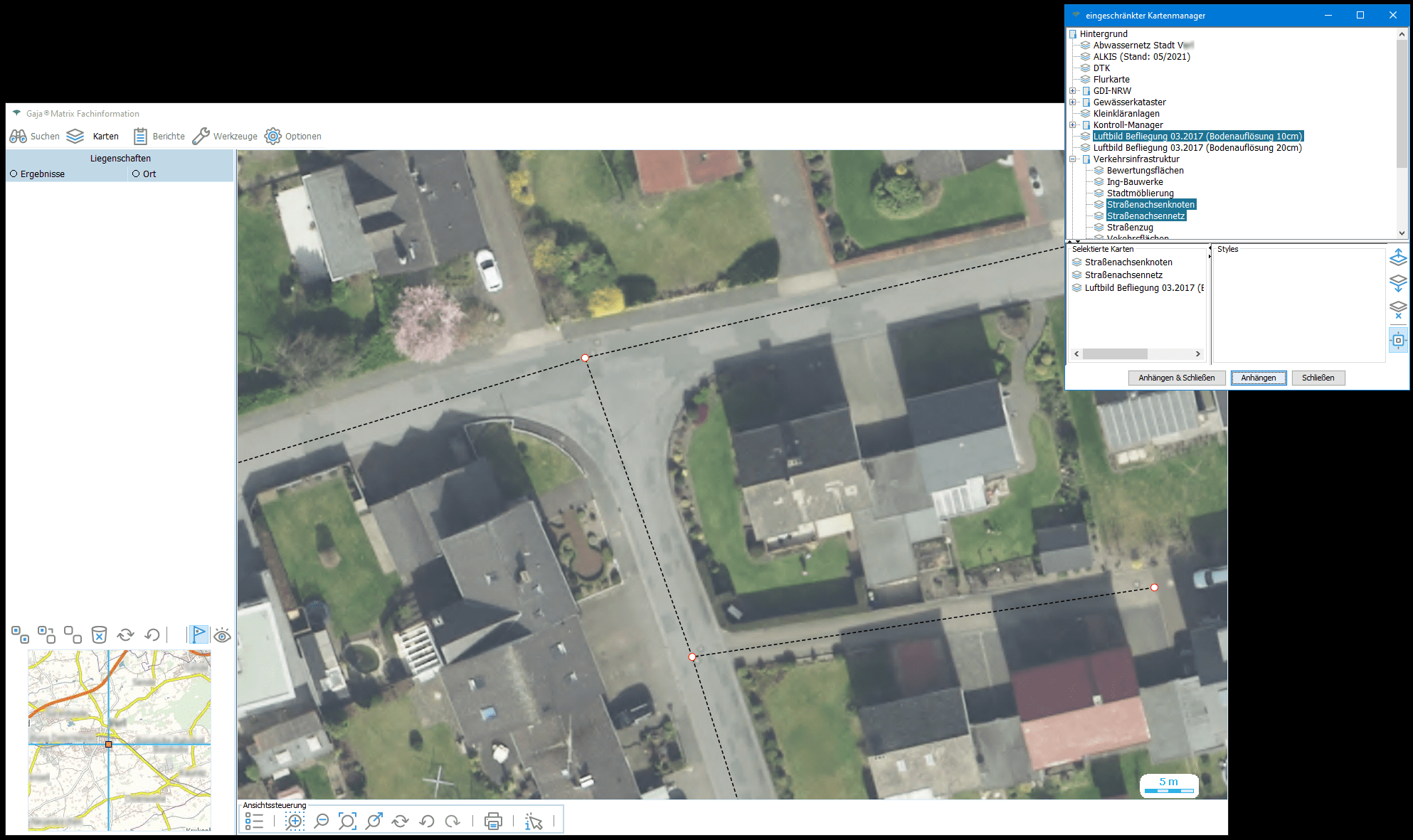This screenshot has width=1413, height=840.
Task: Expand the Gewässerkataster tree node
Action: 1073,102
